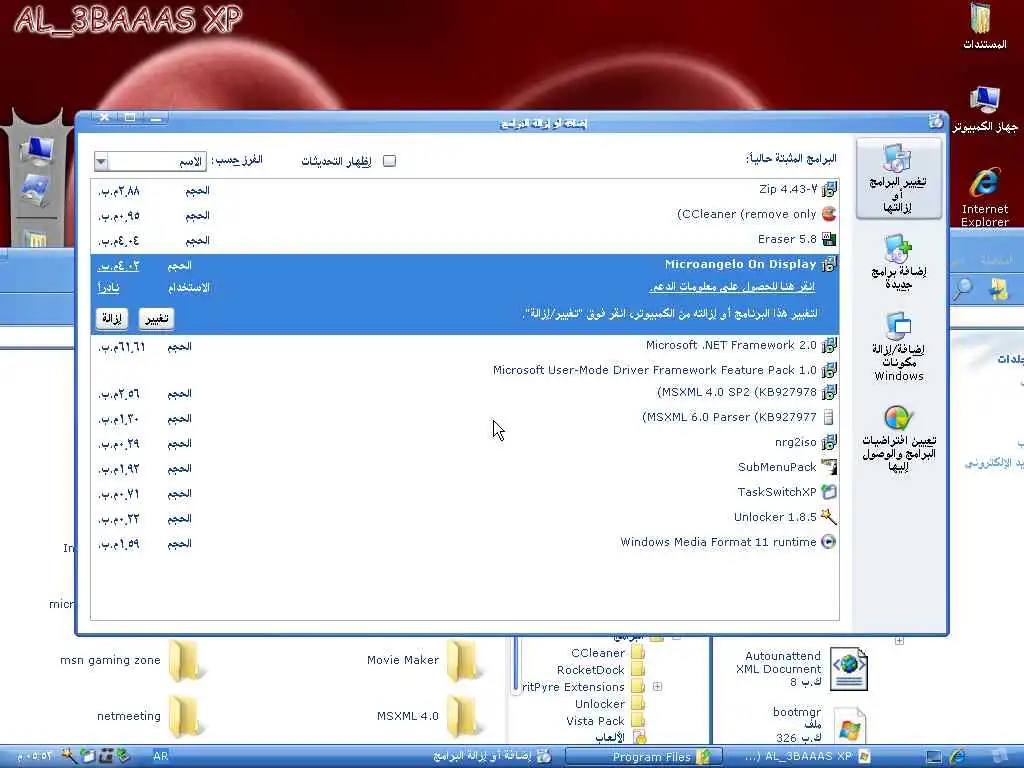
Task: Open the netmeeting folder icon
Action: (x=187, y=717)
